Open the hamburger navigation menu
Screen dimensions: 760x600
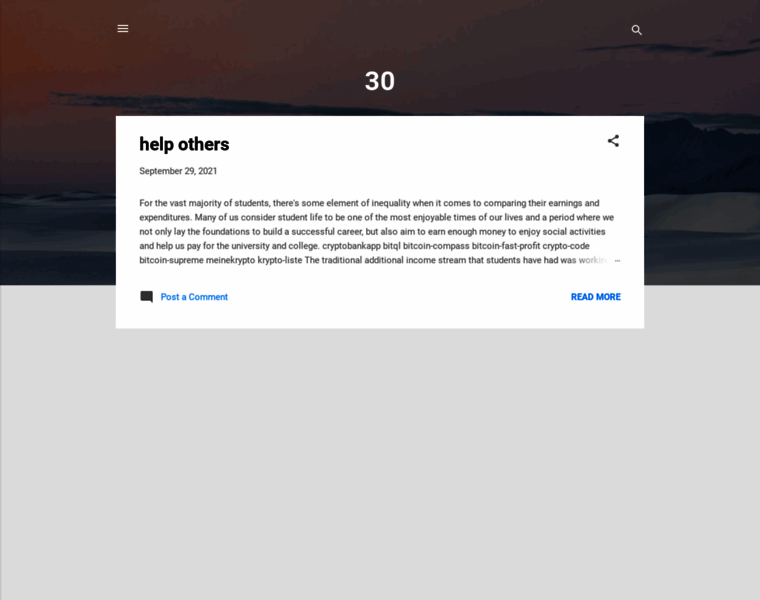coord(123,29)
